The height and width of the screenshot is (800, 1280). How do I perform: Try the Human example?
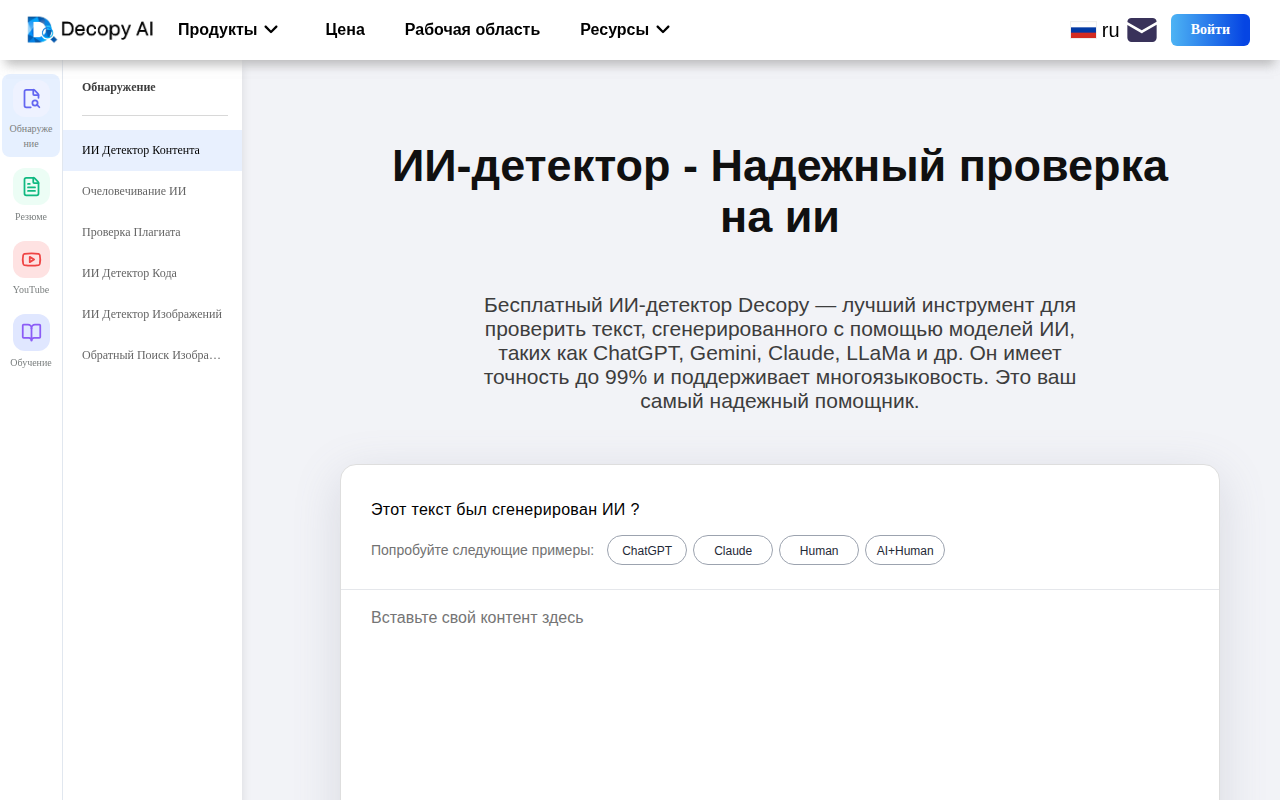tap(819, 550)
